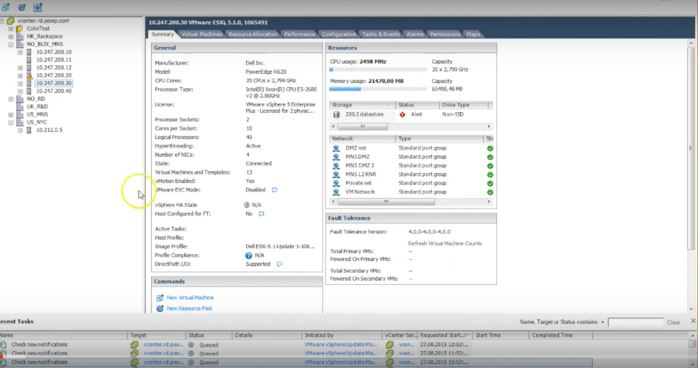Click the host icon for 10.247.200.10
Viewport: 698px width, 368px height.
click(29, 52)
